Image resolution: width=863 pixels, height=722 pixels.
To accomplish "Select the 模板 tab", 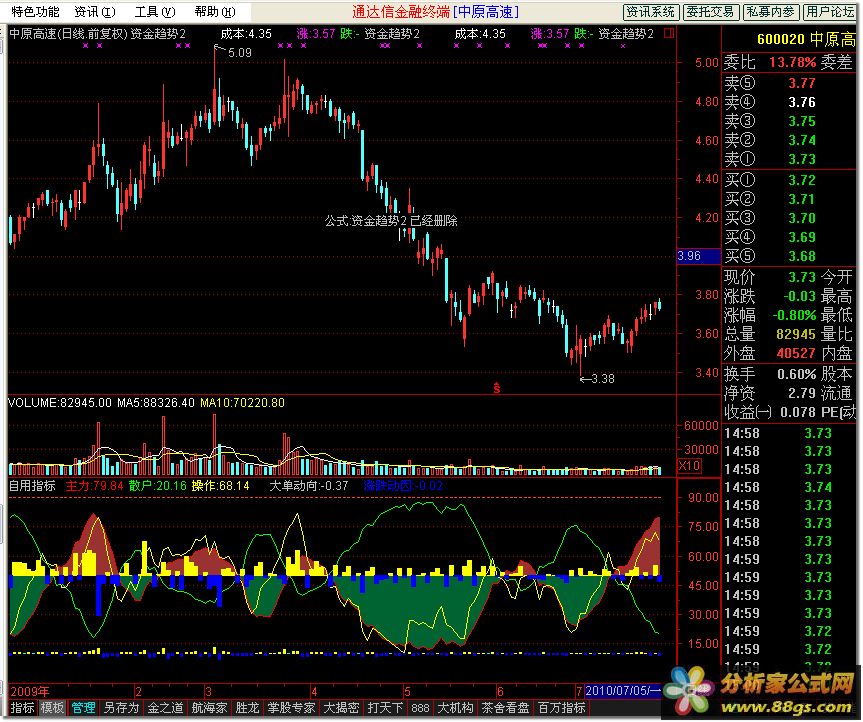I will tap(52, 708).
